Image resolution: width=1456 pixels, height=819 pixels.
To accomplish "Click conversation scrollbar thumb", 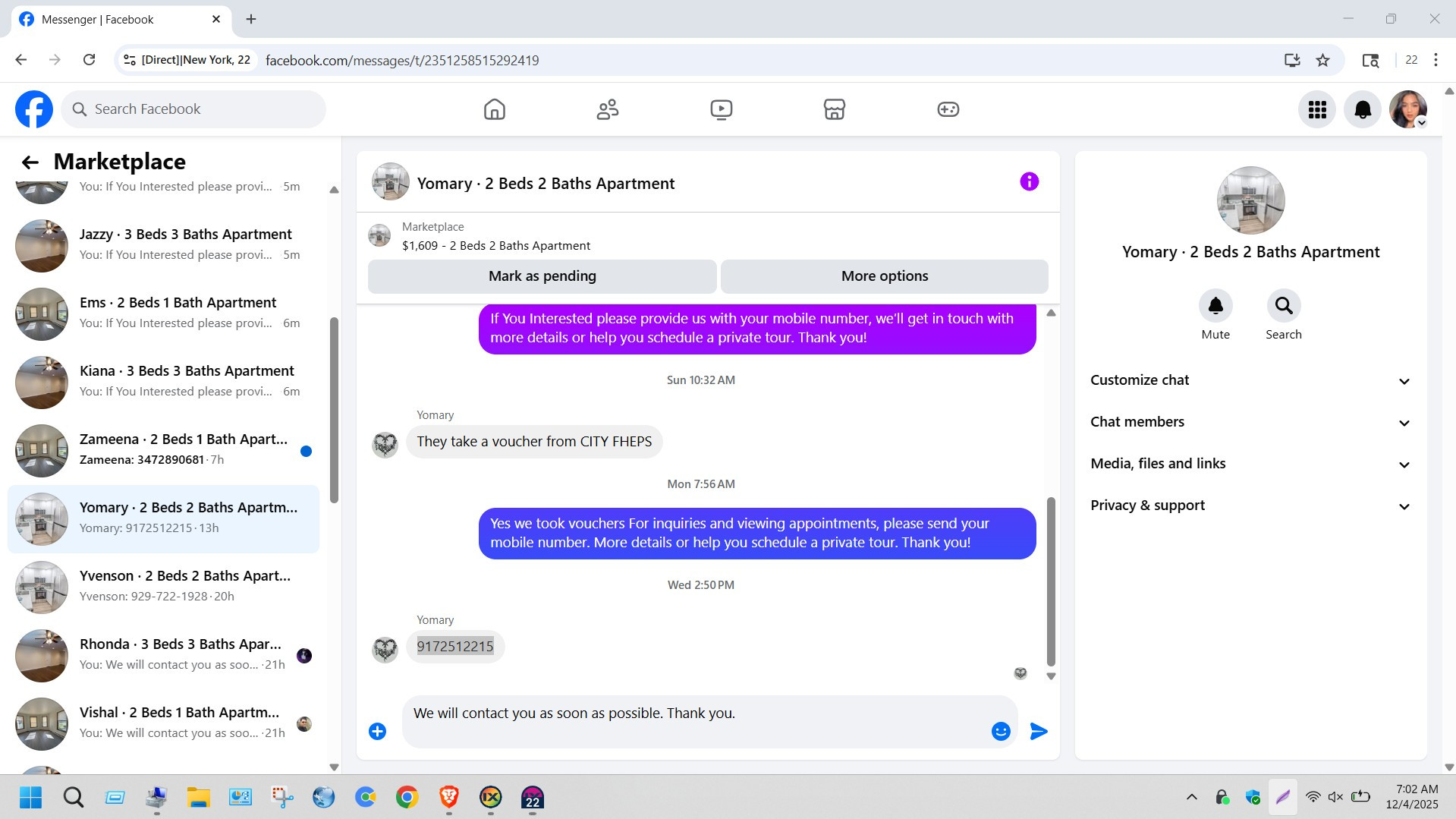I will (x=1051, y=581).
